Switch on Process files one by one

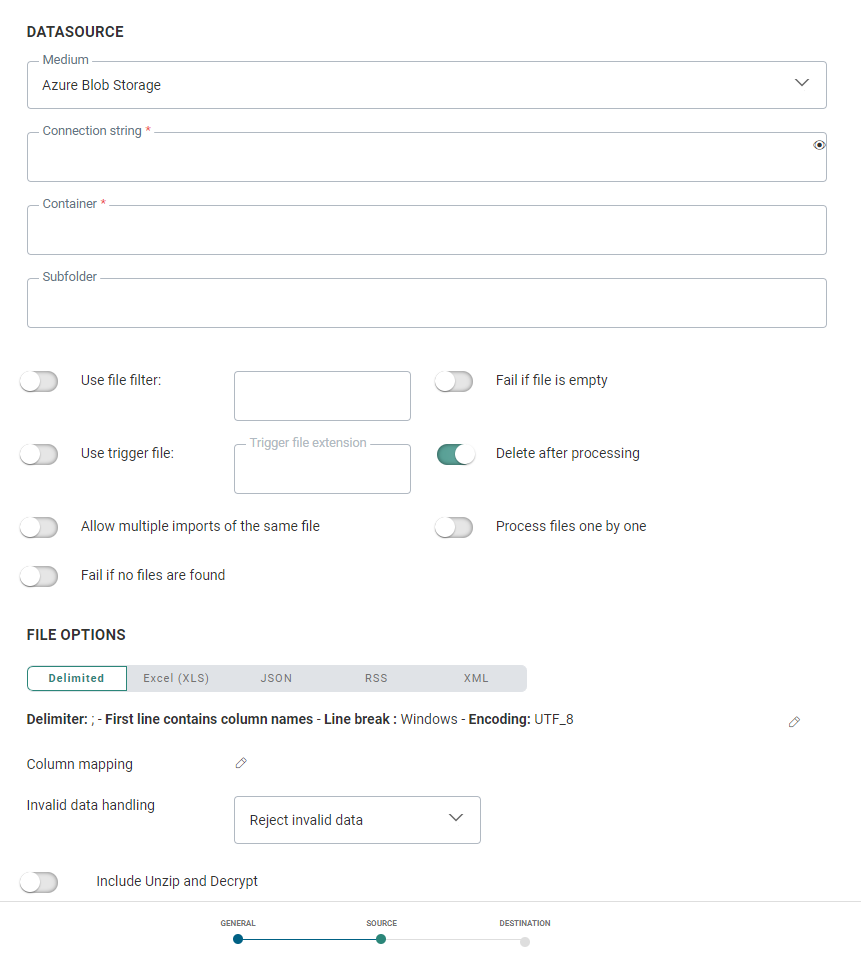coord(453,527)
